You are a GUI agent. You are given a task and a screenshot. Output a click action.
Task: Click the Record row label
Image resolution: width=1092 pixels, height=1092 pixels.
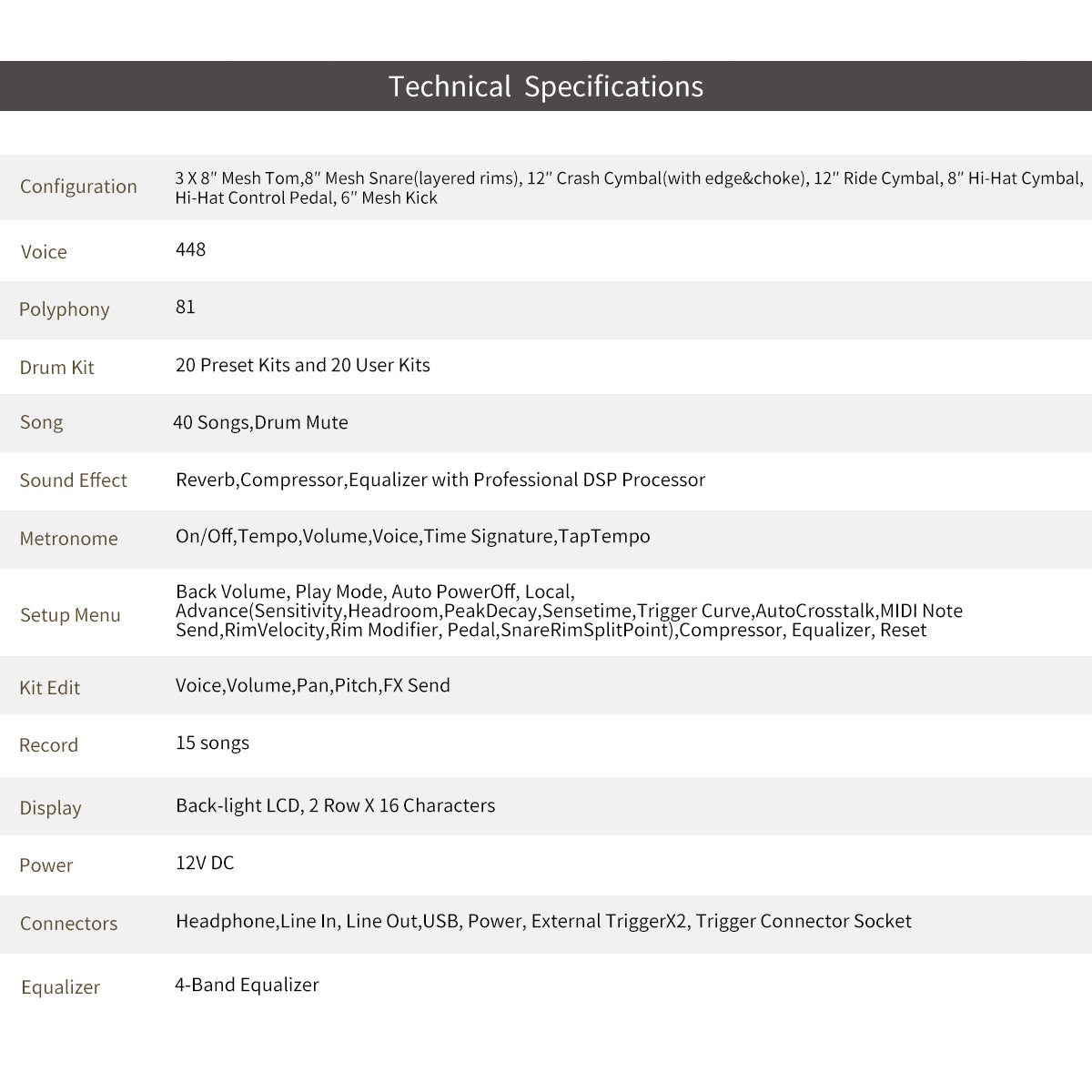click(x=48, y=745)
